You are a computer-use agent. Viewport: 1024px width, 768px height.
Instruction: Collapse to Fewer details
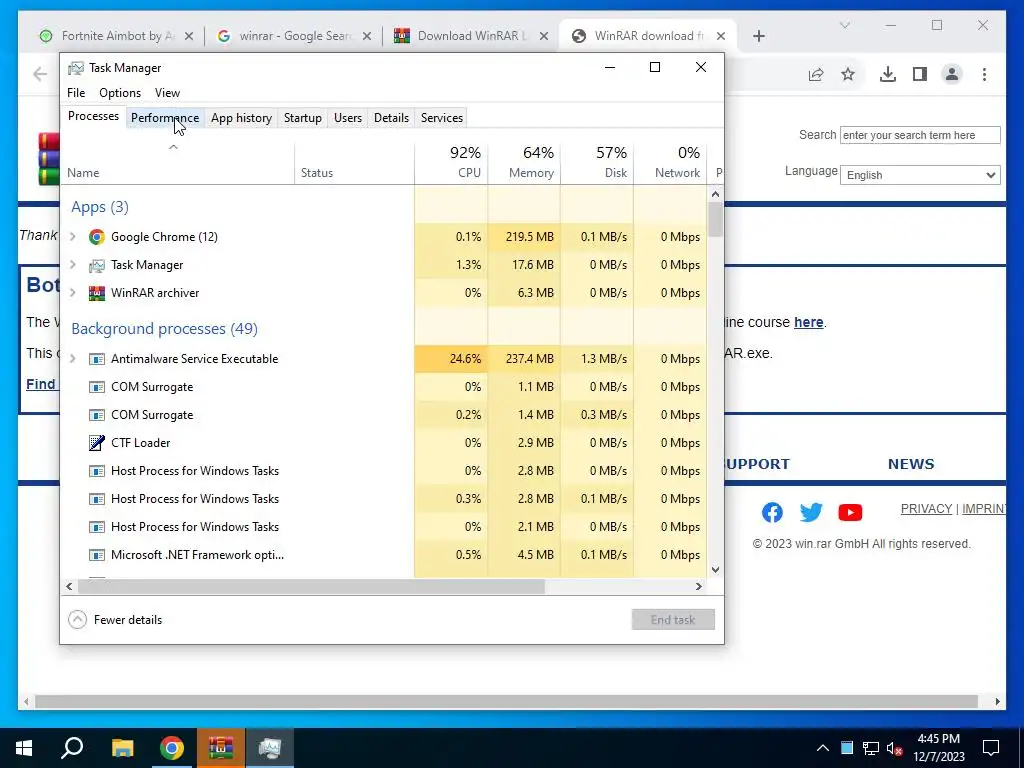tap(115, 620)
